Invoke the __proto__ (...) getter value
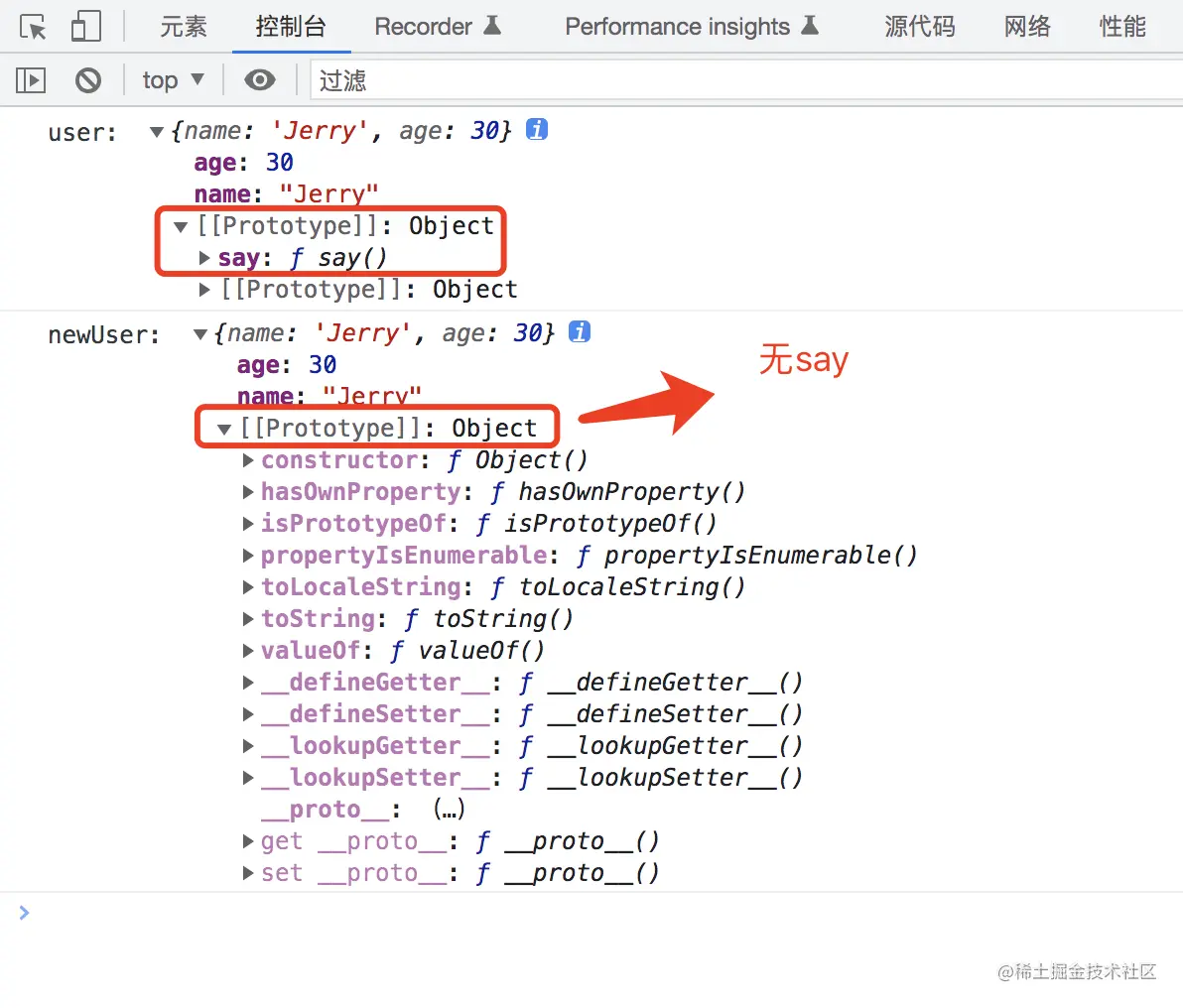Image resolution: width=1183 pixels, height=1008 pixels. pos(449,810)
